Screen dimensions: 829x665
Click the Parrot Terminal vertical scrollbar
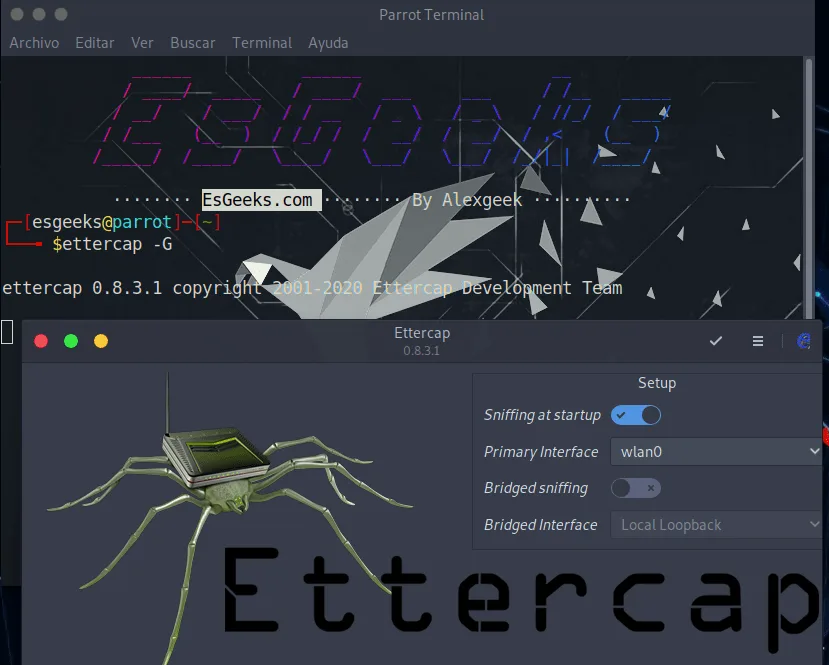(x=809, y=188)
